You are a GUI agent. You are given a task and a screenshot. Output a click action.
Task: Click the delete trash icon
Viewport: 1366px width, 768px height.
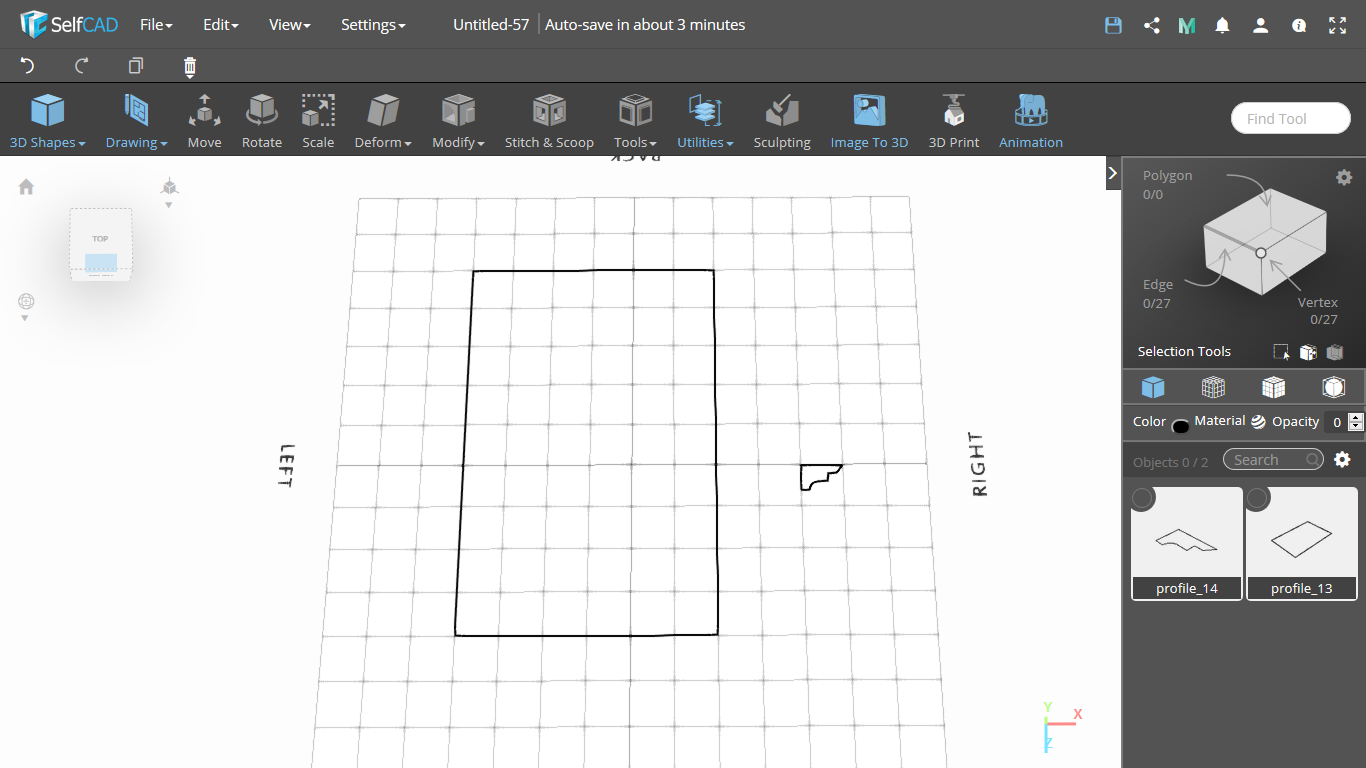coord(190,67)
